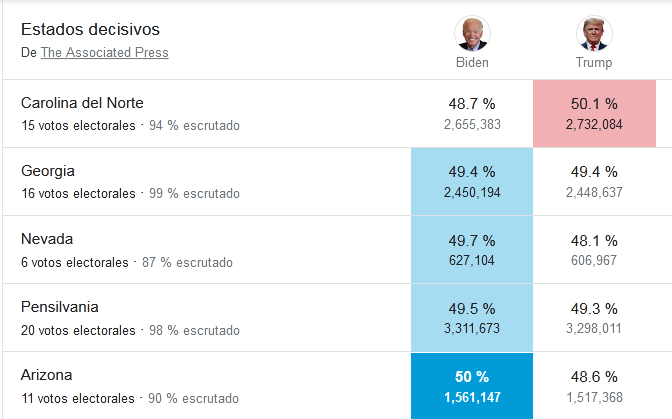Open Pensilvania results
The height and width of the screenshot is (419, 672).
60,307
